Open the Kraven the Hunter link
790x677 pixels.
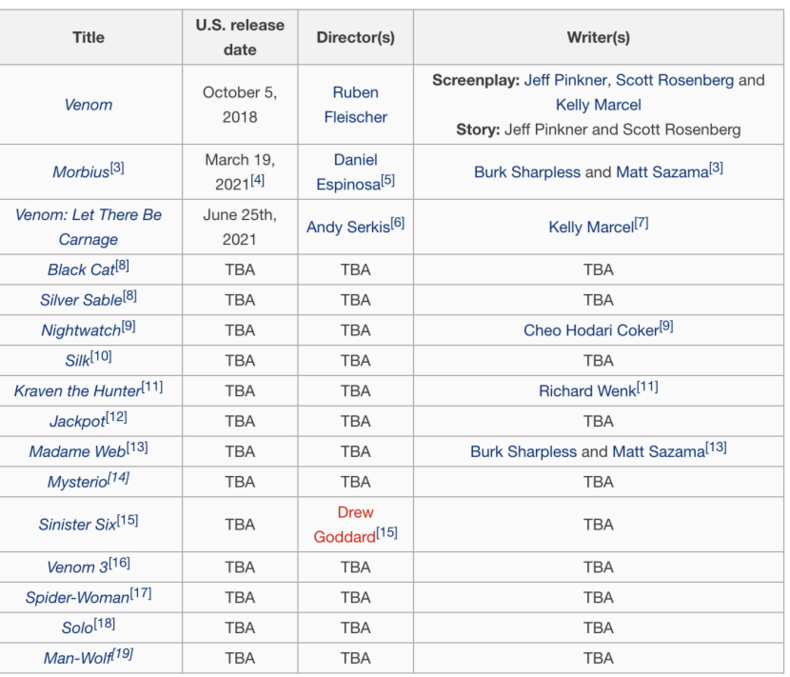(78, 391)
